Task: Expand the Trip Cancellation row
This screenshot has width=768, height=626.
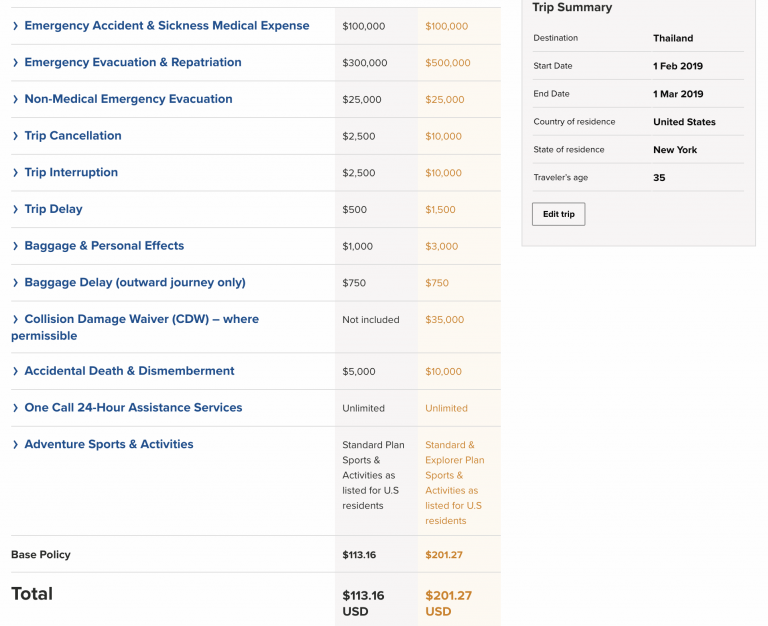Action: [73, 136]
